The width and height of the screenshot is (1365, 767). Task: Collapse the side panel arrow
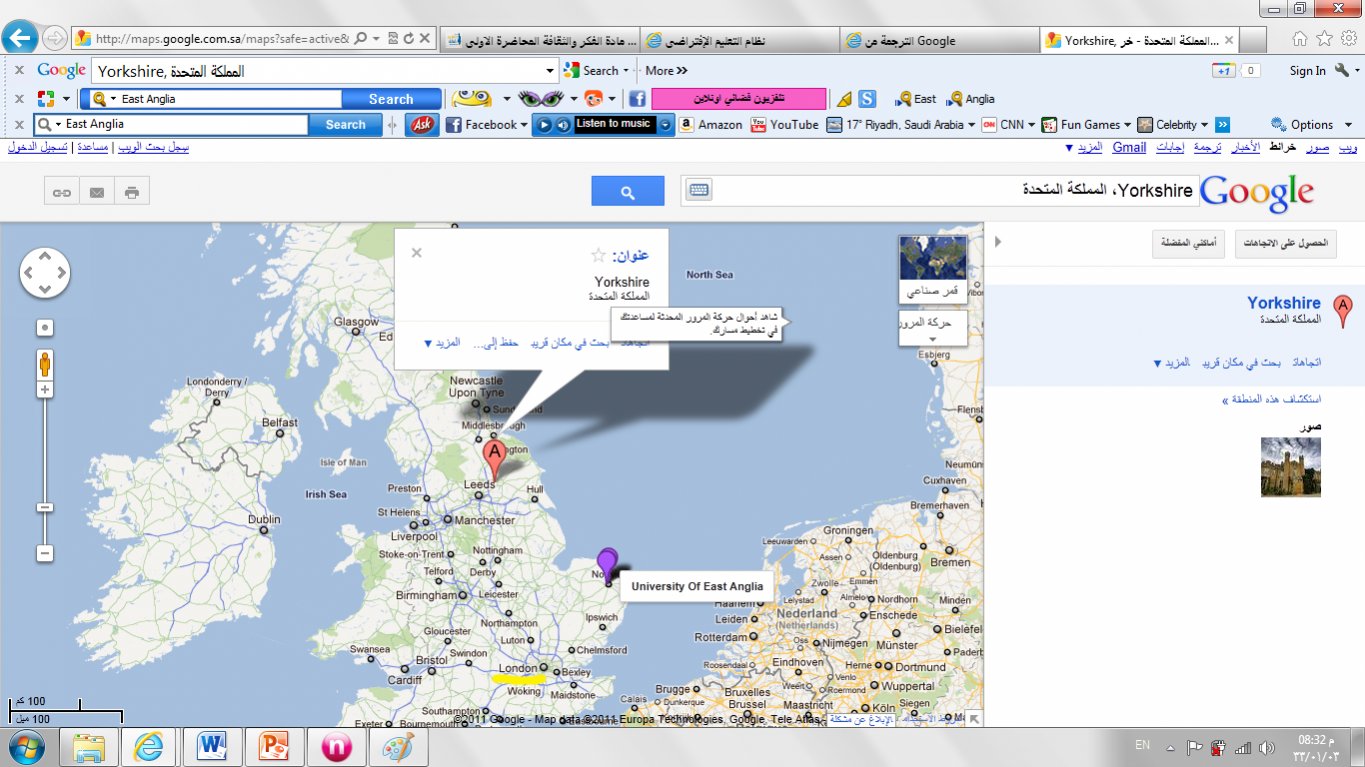click(996, 242)
